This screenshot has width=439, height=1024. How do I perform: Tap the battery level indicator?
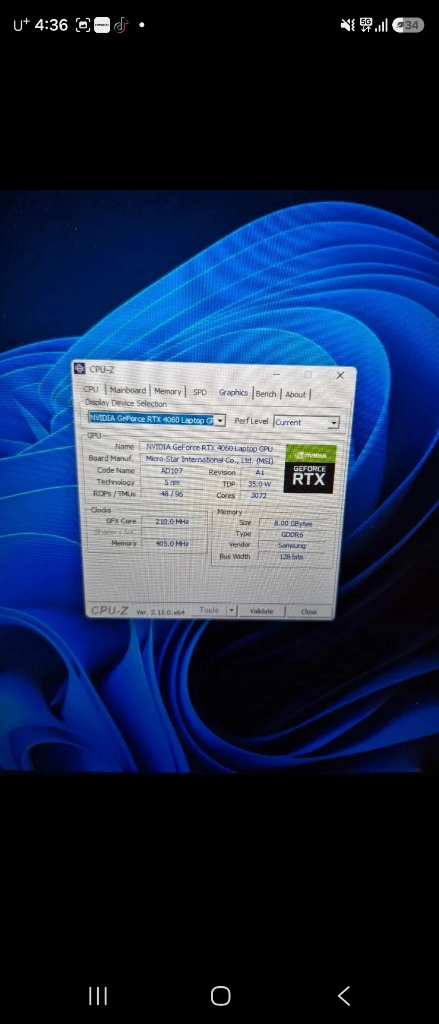pos(409,25)
